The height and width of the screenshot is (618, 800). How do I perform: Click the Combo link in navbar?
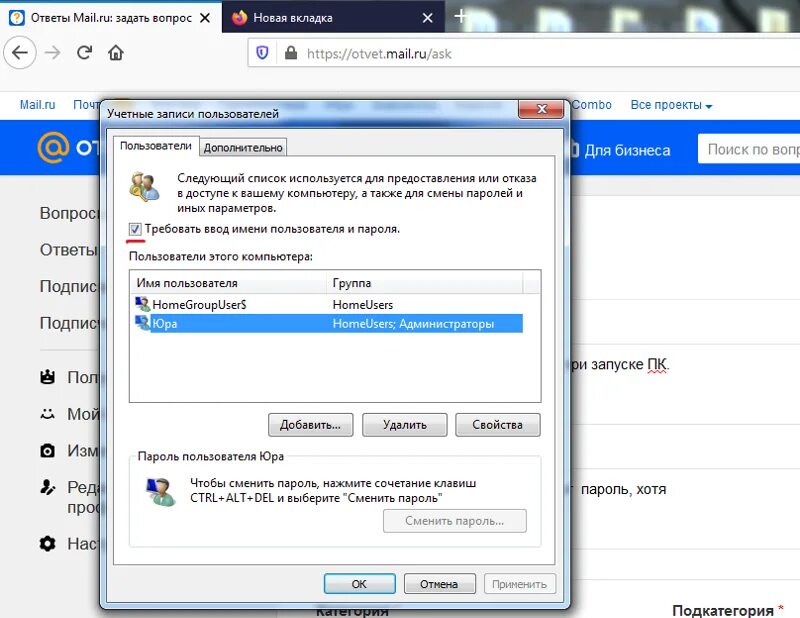[x=591, y=105]
